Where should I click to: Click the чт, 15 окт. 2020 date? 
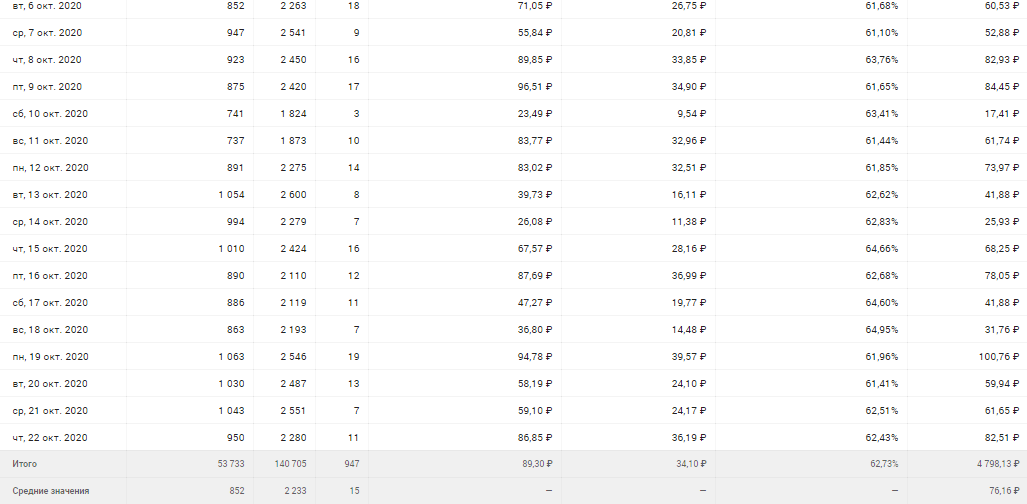pos(50,249)
